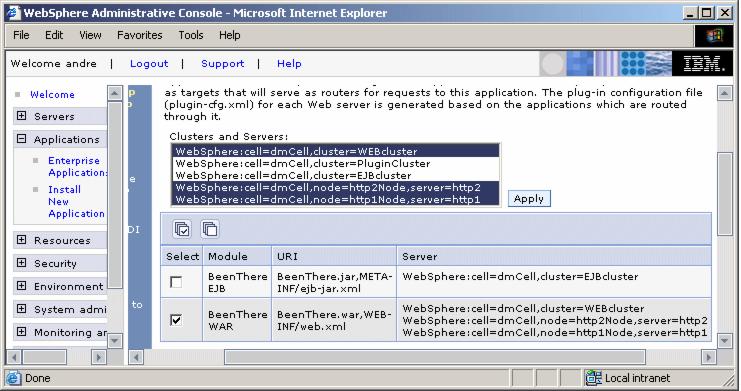741x391 pixels.
Task: Check the BeenThere EJB module checkbox
Action: [x=176, y=282]
